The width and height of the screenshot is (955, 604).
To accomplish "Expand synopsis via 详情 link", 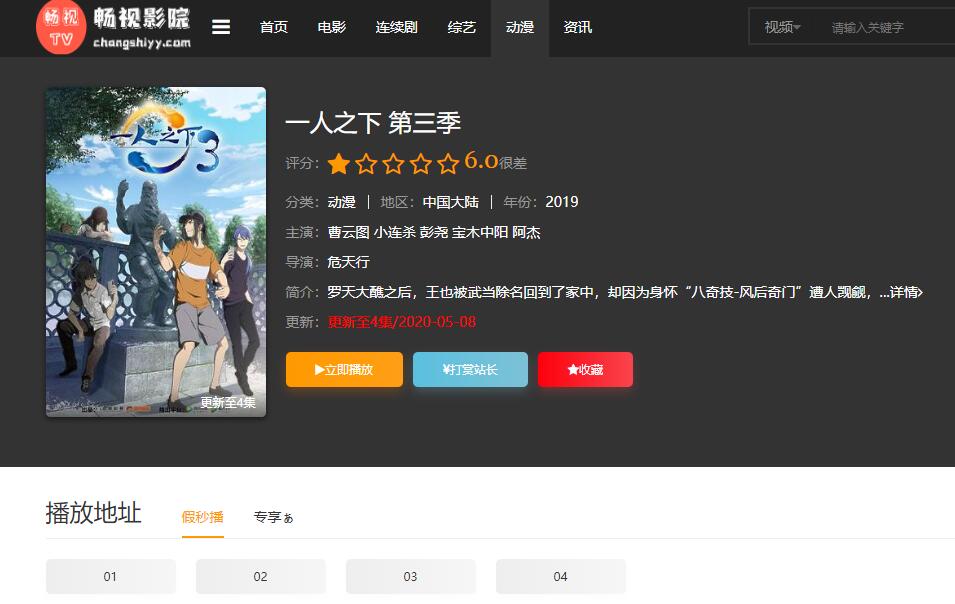I will coord(906,293).
